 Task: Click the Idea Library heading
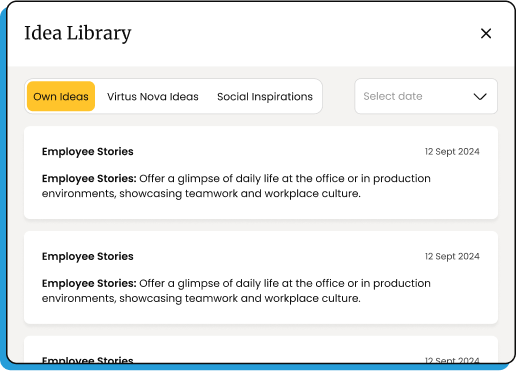(78, 33)
